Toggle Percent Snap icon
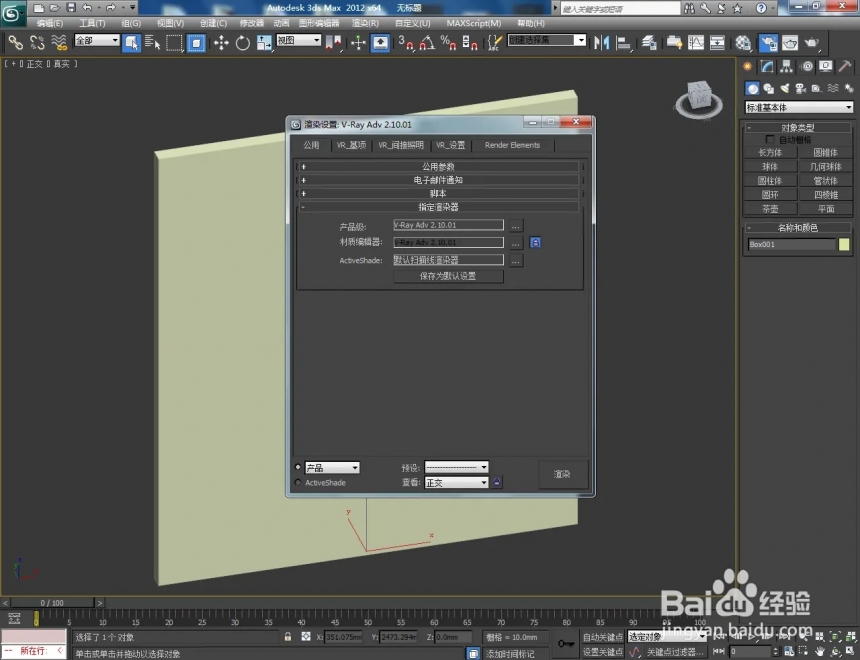The width and height of the screenshot is (860, 660). pos(448,43)
